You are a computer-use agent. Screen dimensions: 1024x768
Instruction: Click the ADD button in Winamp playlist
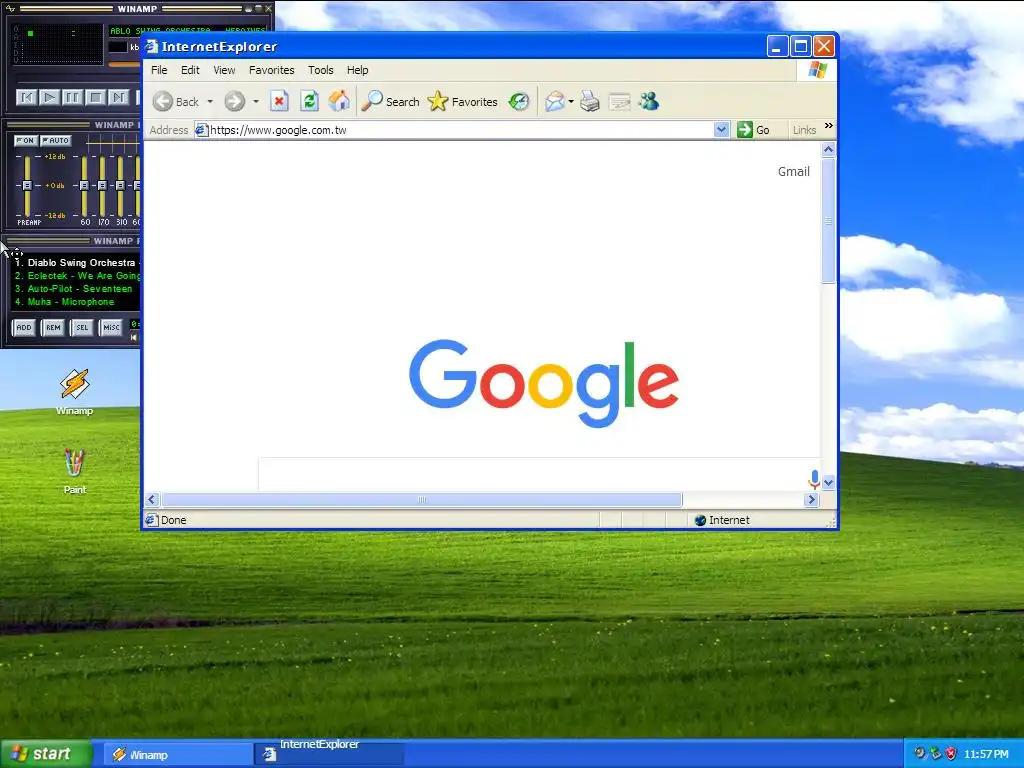click(x=24, y=327)
